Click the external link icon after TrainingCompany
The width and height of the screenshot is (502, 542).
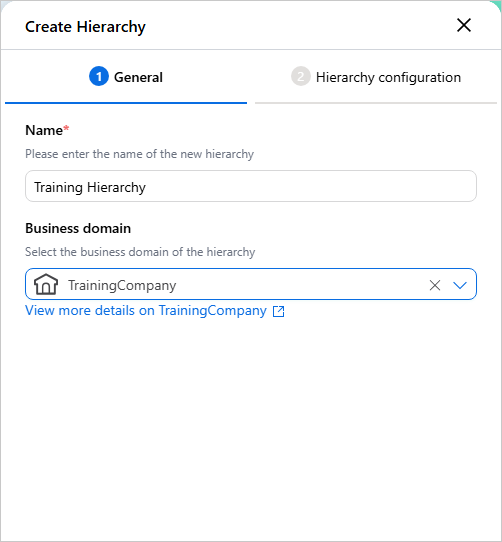tap(278, 311)
